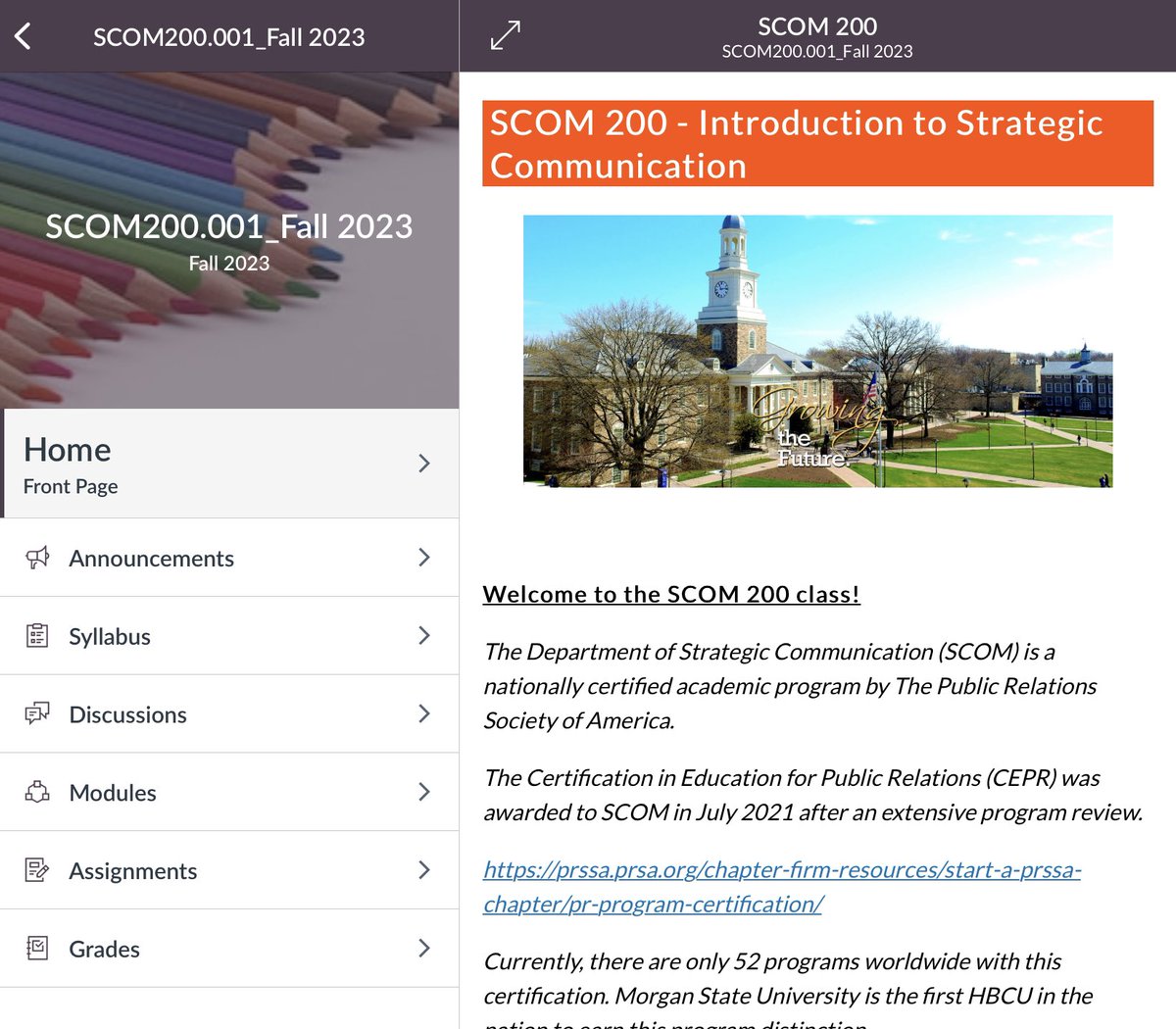Click the SCOM200.001_Fall 2023 subtitle under SCOM 200
Viewport: 1176px width, 1029px height.
click(817, 52)
